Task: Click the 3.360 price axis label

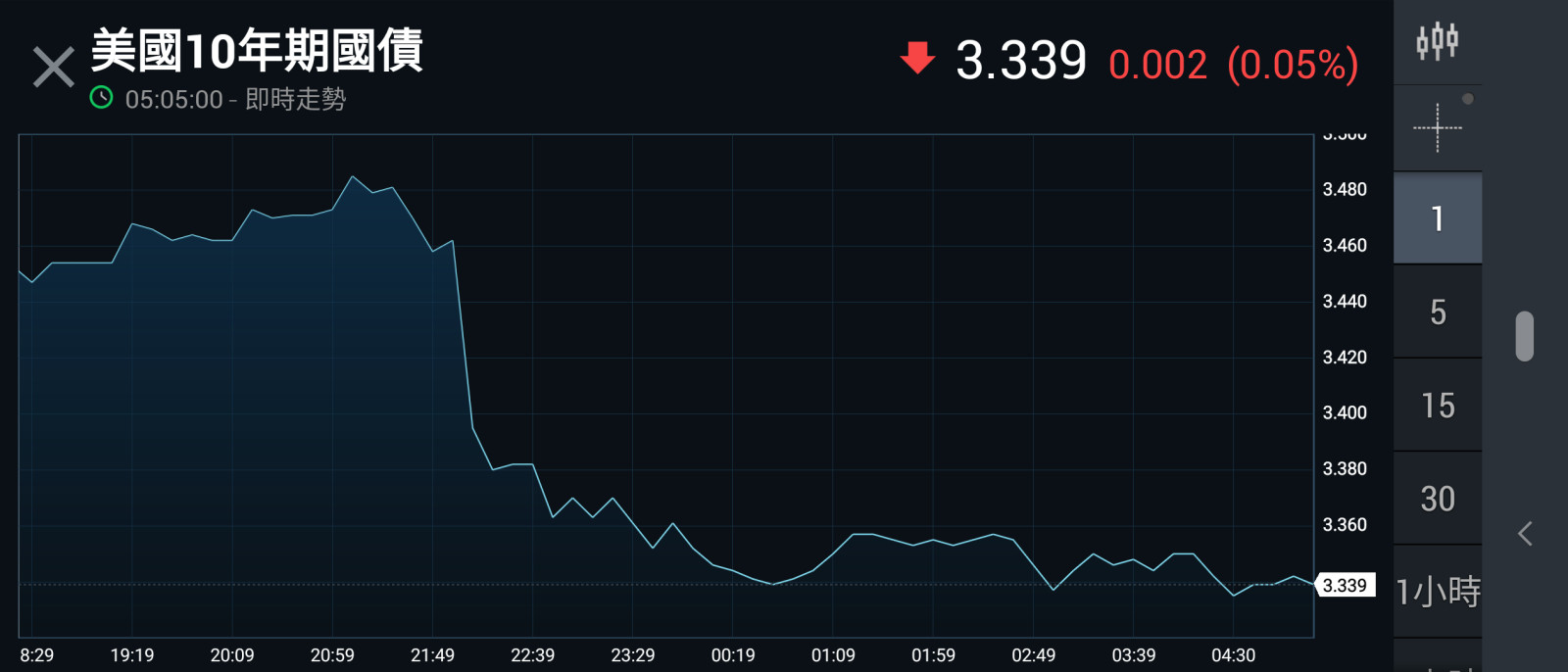Action: 1345,525
